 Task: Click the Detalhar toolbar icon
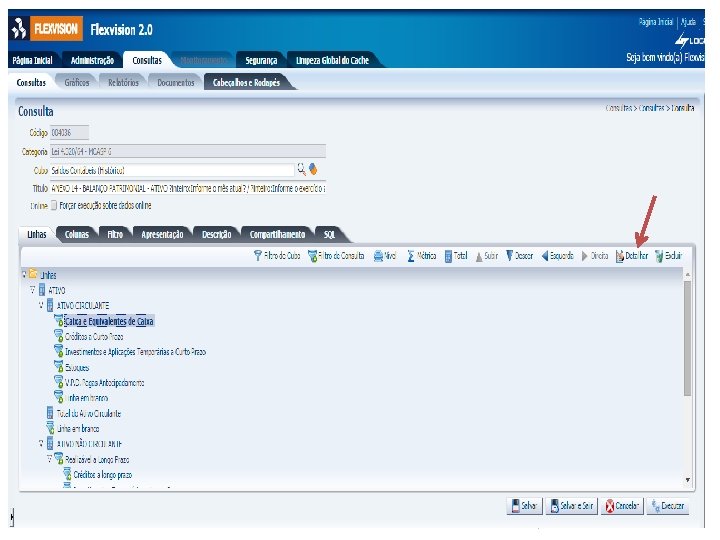[620, 256]
